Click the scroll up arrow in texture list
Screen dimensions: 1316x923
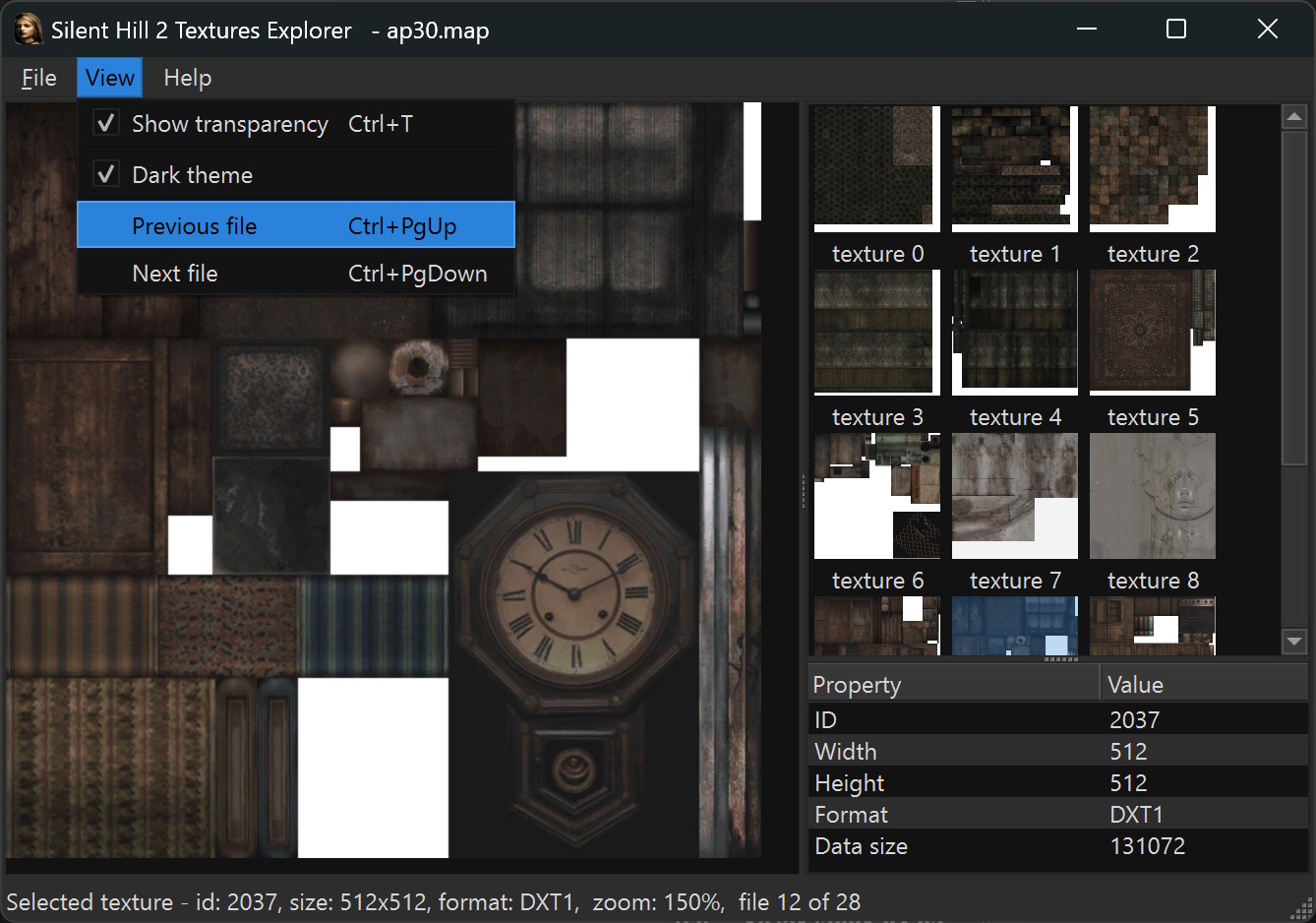point(1294,117)
